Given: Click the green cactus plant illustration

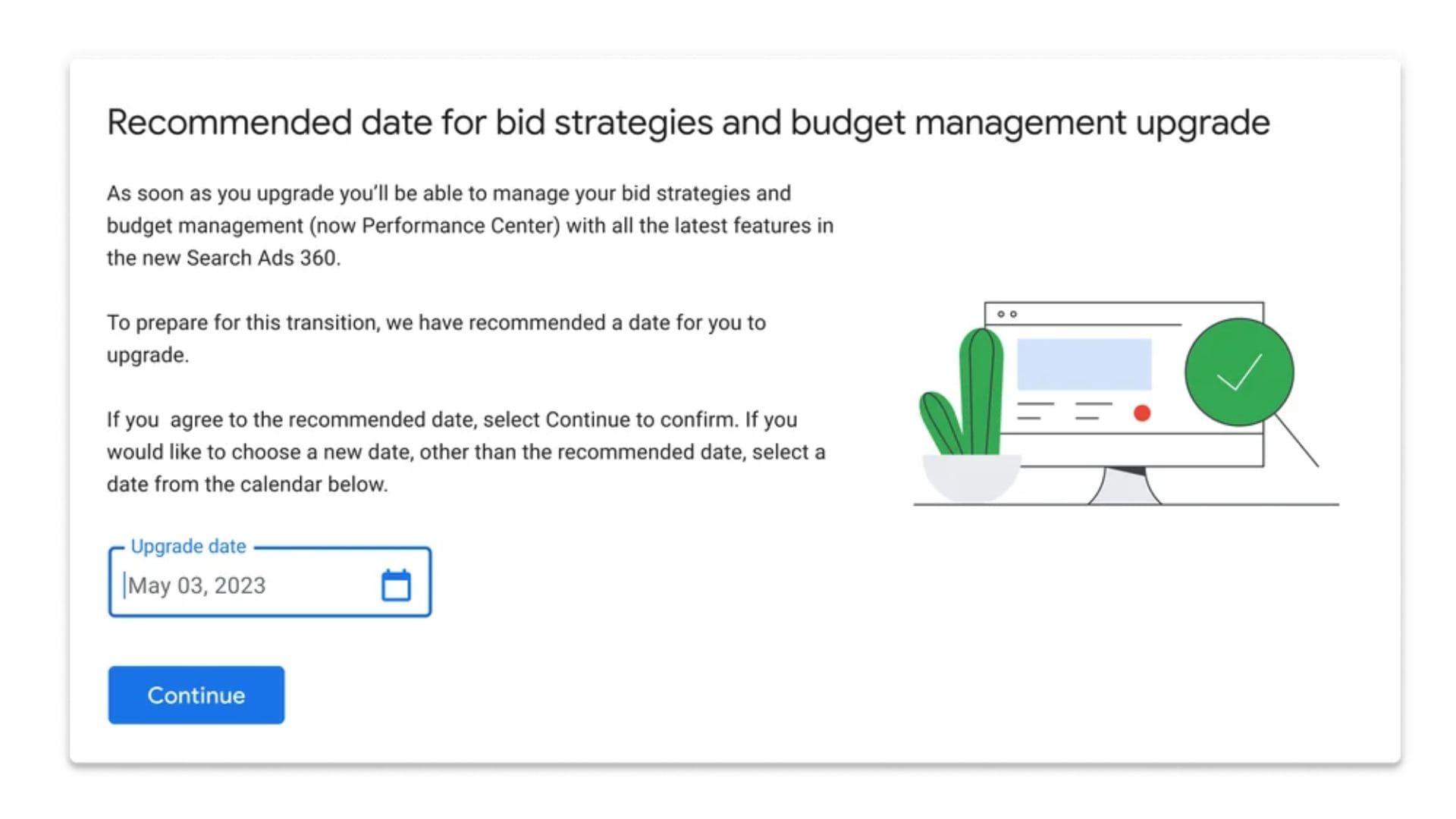Looking at the screenshot, I should pyautogui.click(x=971, y=398).
